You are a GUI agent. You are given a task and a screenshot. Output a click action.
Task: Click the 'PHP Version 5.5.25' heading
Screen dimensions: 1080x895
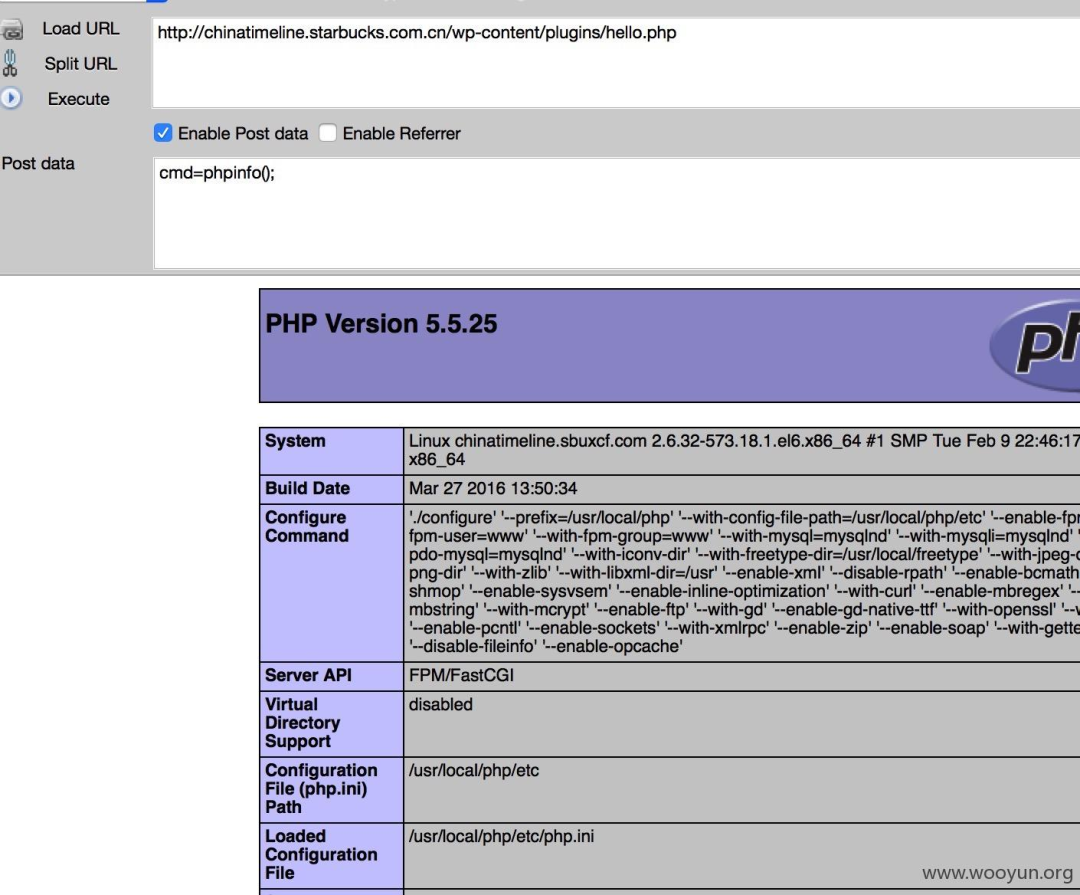tap(381, 324)
